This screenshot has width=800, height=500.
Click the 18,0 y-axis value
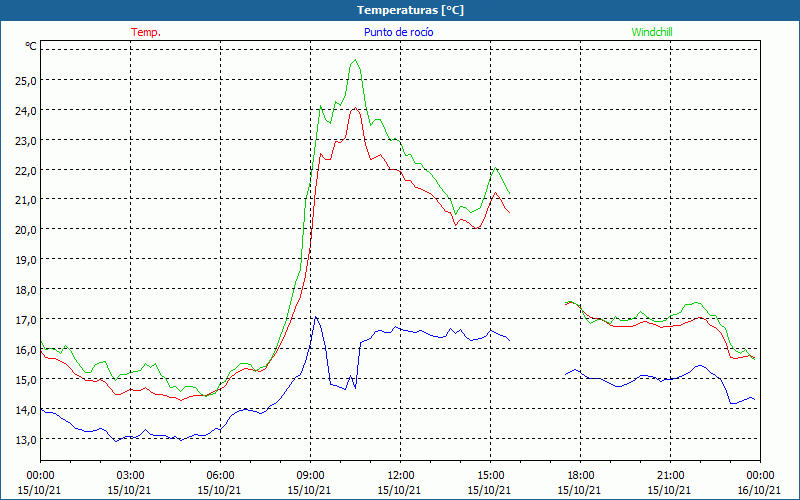[26, 290]
